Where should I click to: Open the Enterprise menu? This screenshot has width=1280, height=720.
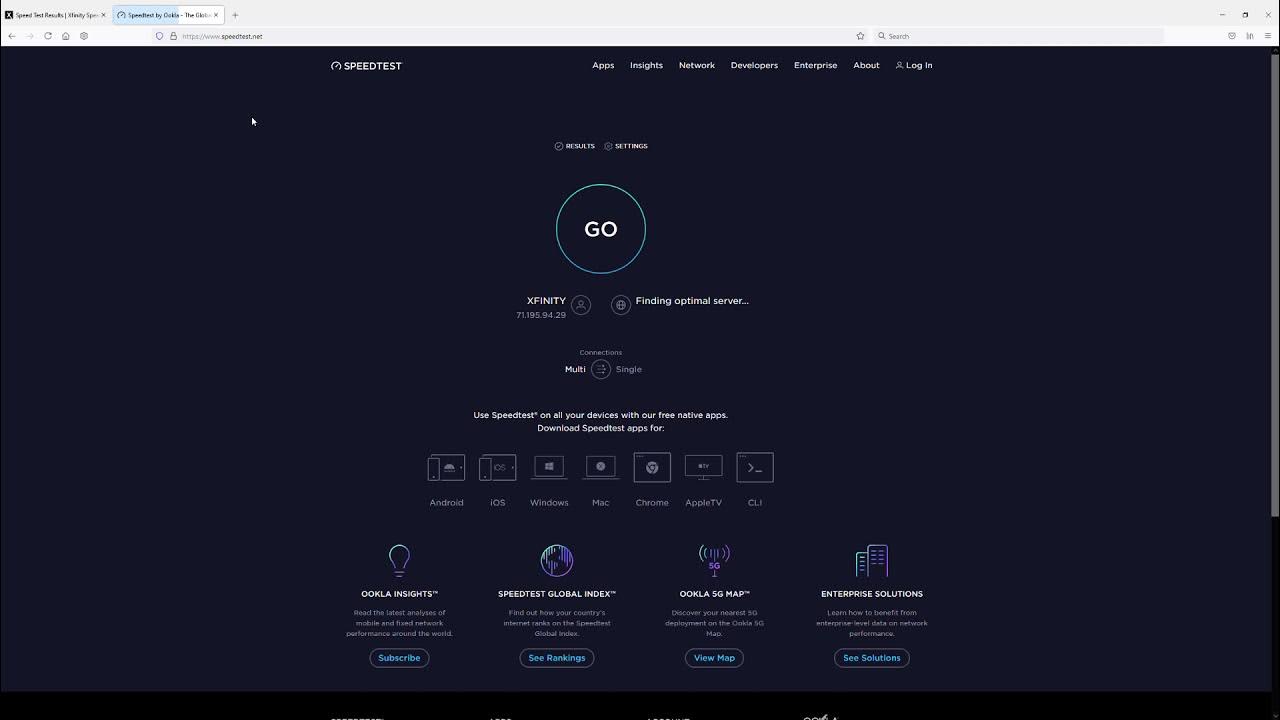coord(815,65)
